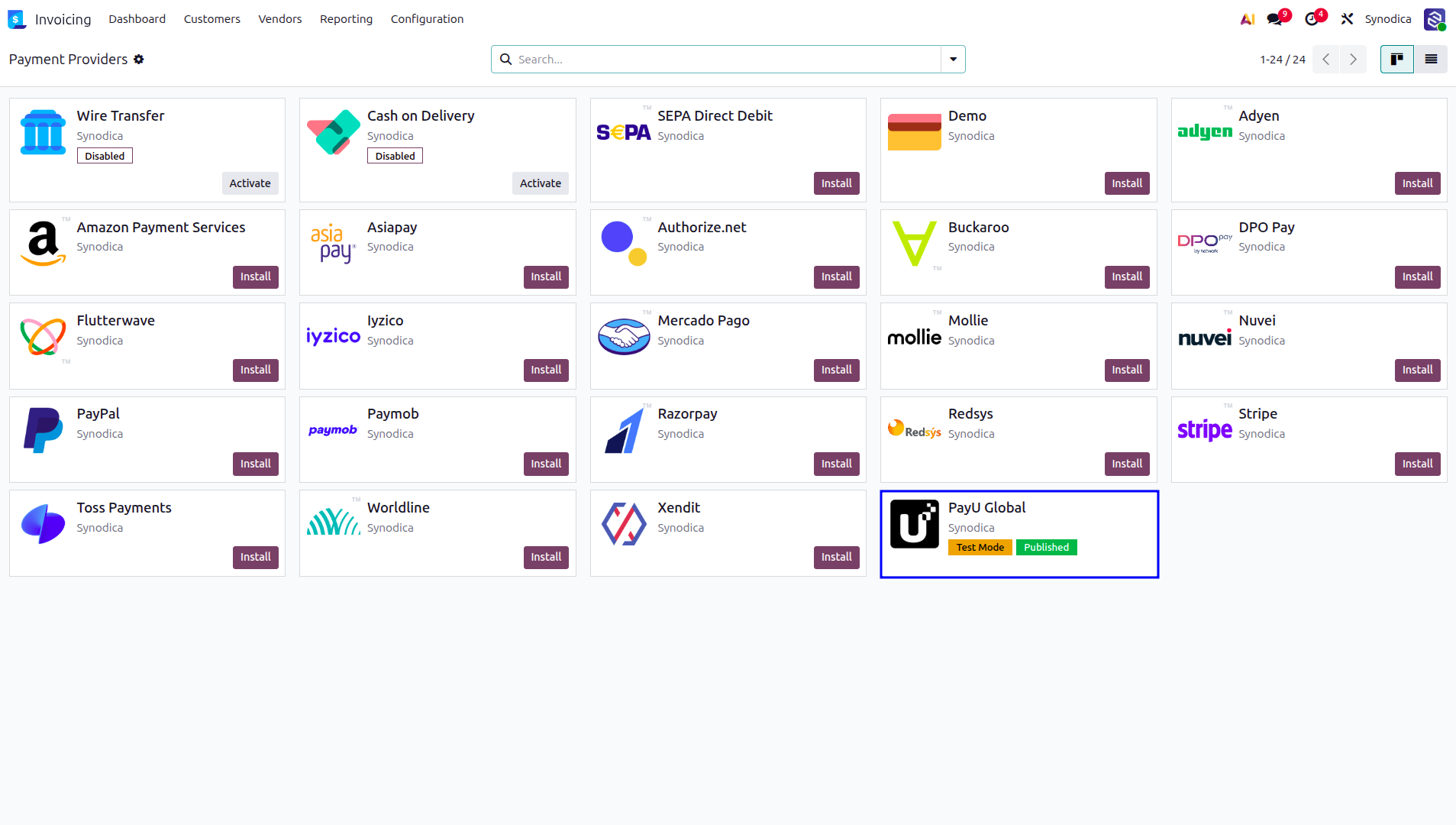Open the PayU Global card title

point(986,508)
